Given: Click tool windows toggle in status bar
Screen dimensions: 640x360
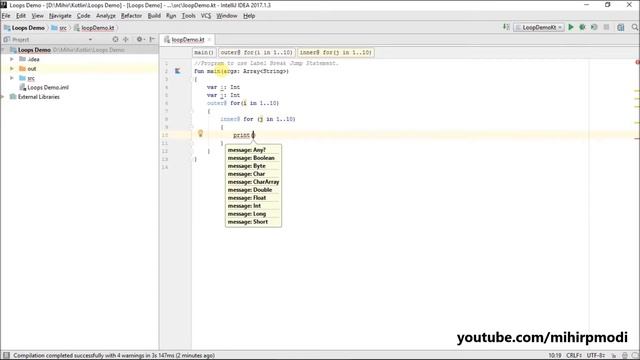Looking at the screenshot, I should click(6, 355).
